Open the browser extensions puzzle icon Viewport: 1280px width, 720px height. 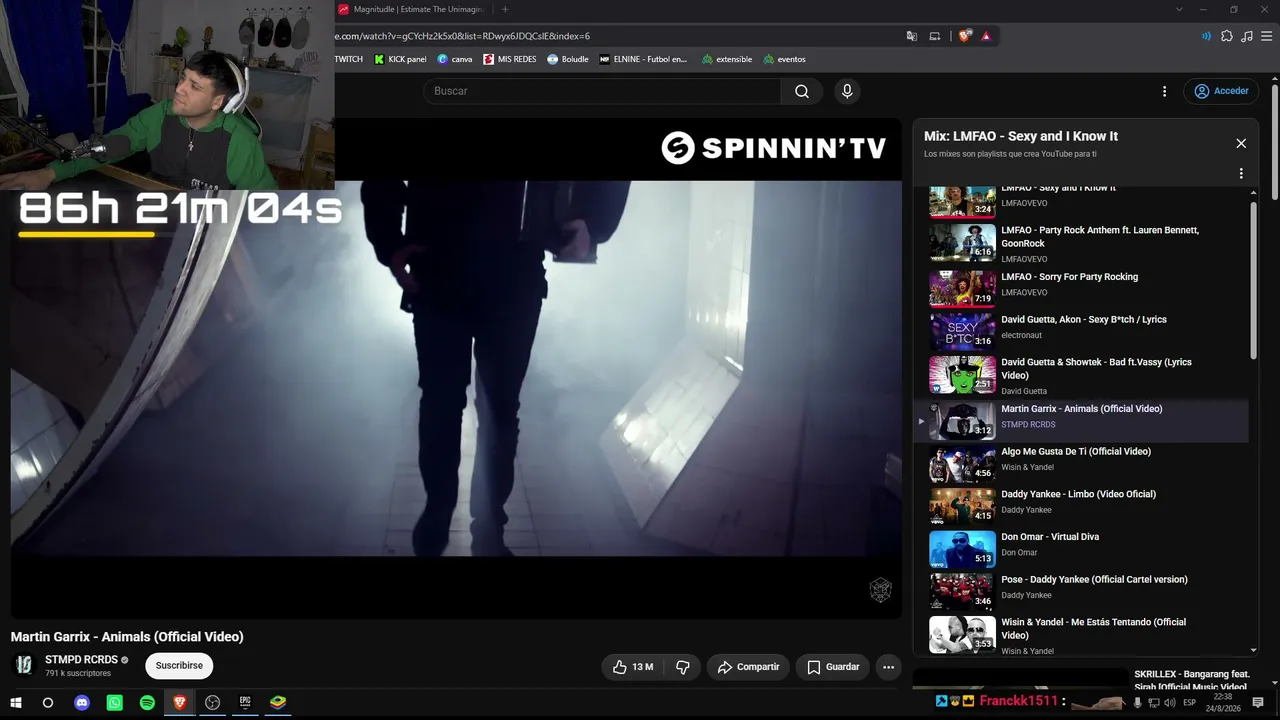click(1227, 36)
